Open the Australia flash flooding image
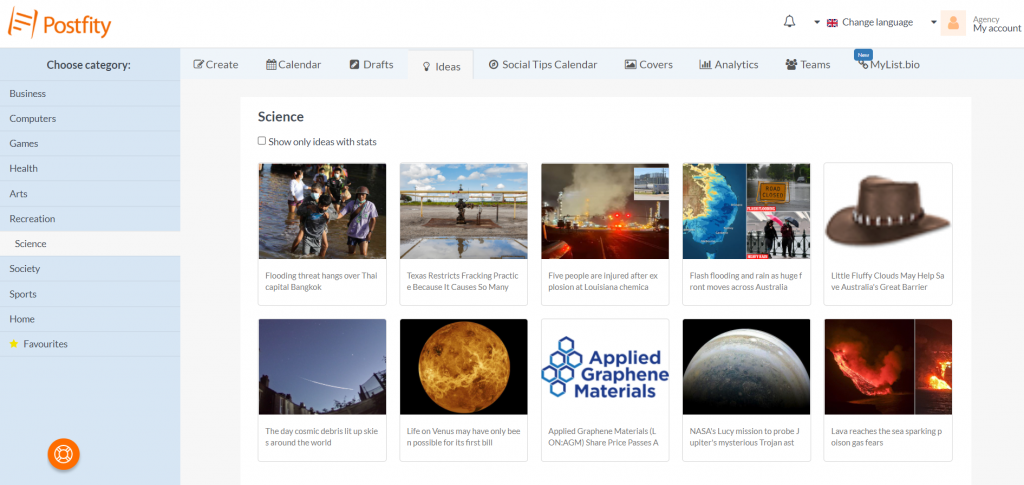Screen dimensions: 1024x485 746,211
